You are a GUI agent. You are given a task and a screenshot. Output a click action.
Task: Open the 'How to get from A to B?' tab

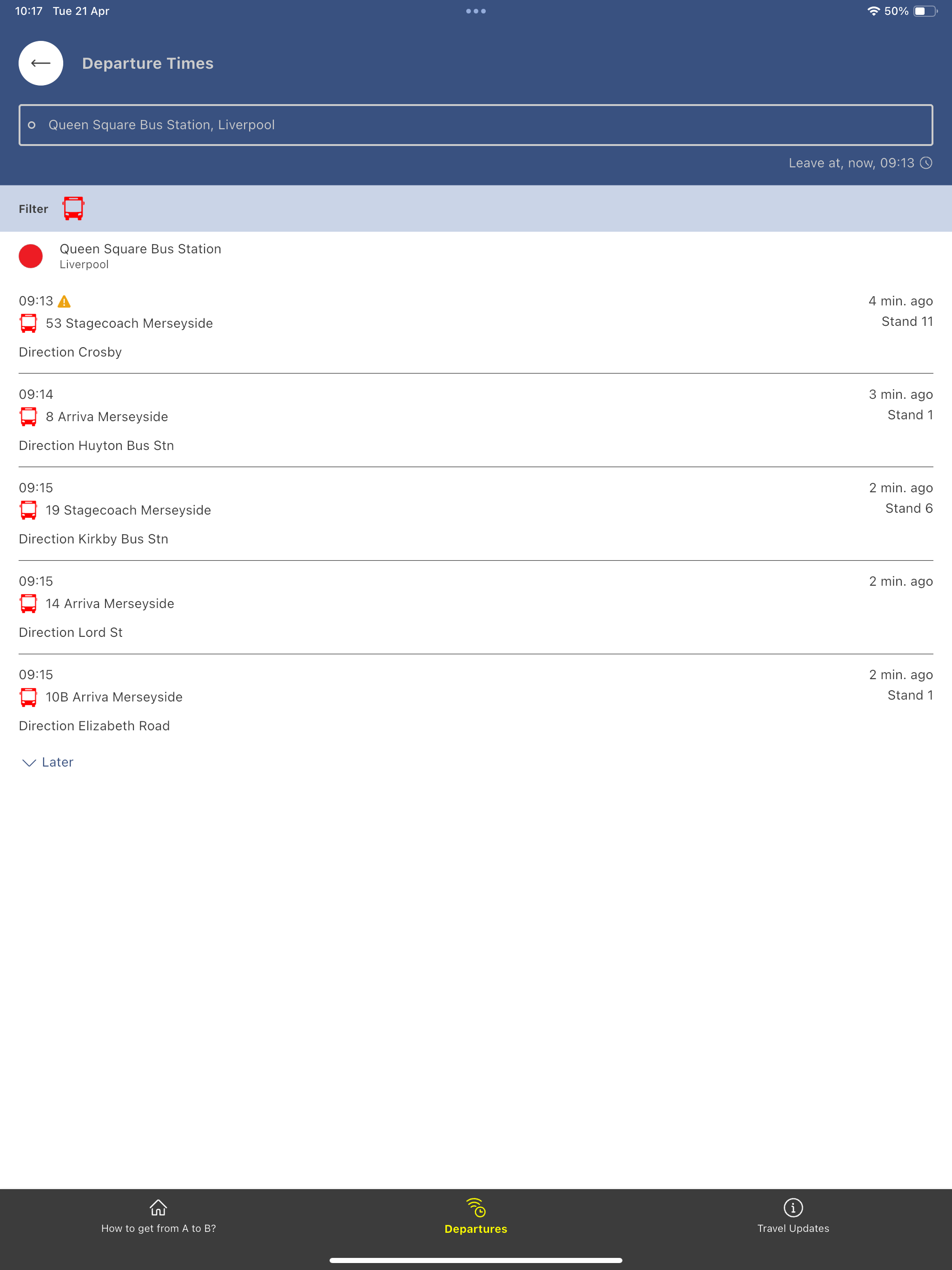tap(159, 1216)
